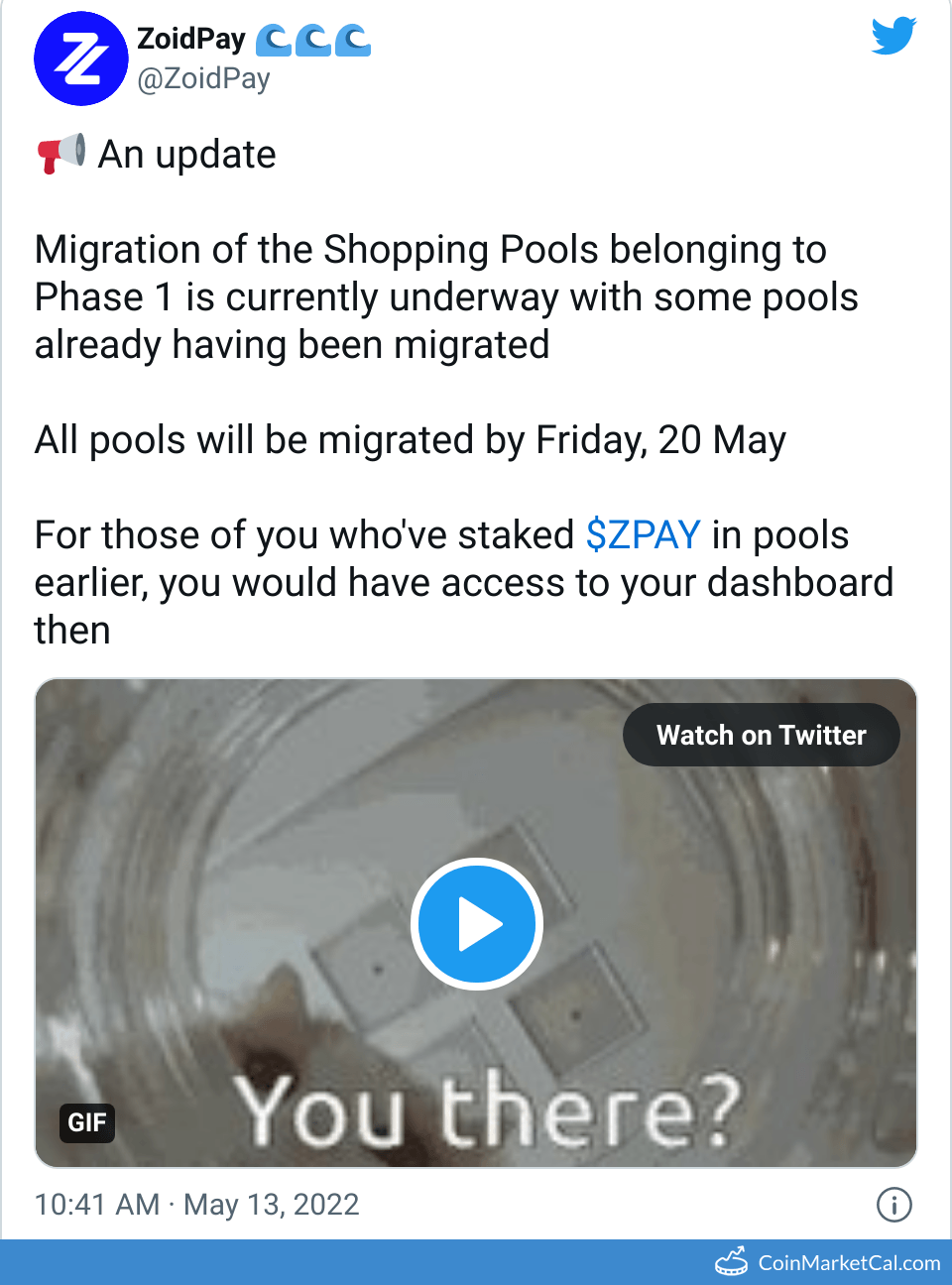Screen dimensions: 952x1285
Task: Click the You there? GIF thumbnail
Action: coord(477,923)
